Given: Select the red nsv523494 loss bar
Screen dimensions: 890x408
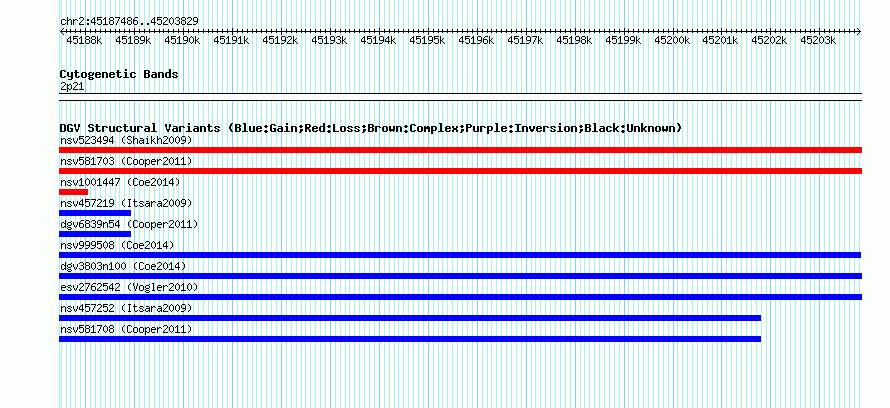Looking at the screenshot, I should pyautogui.click(x=460, y=150).
